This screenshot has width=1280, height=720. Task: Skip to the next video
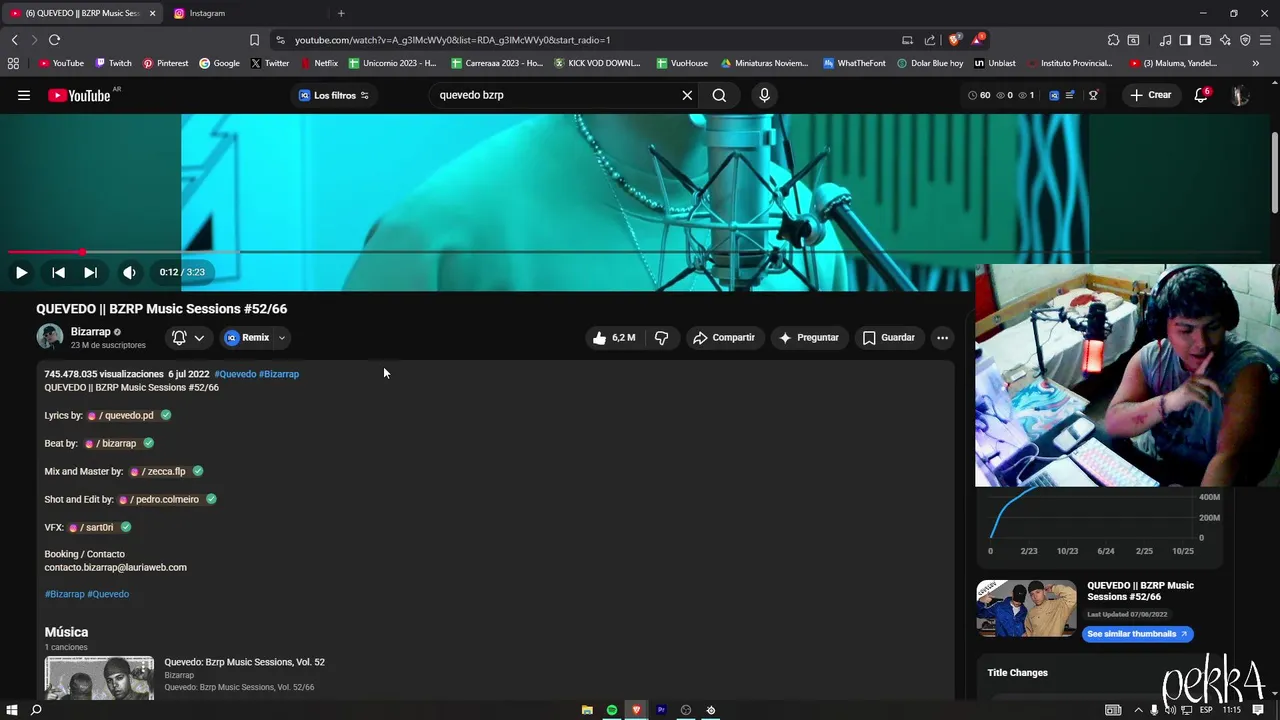pos(90,272)
